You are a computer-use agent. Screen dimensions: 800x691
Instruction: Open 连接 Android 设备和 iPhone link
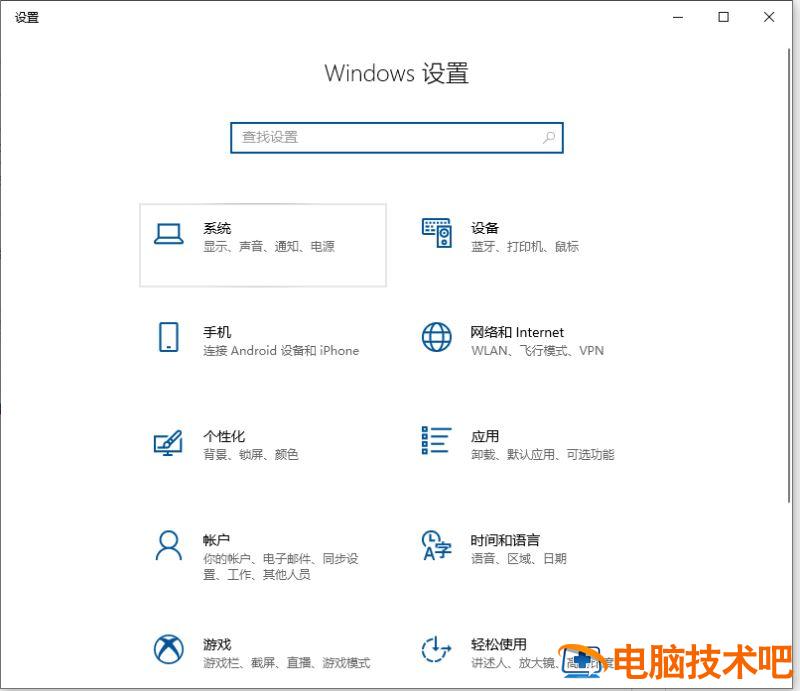[282, 351]
